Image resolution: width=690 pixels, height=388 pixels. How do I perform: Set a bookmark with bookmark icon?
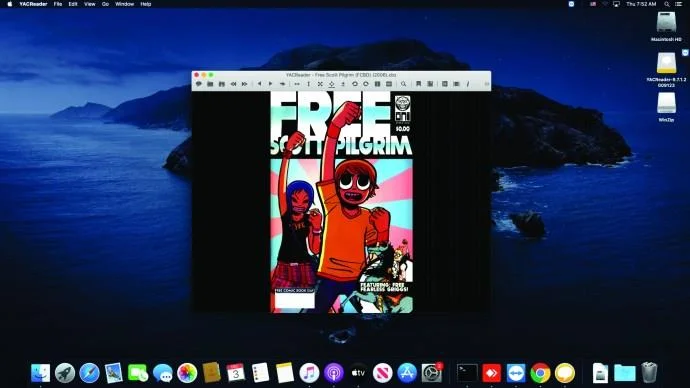tap(418, 84)
